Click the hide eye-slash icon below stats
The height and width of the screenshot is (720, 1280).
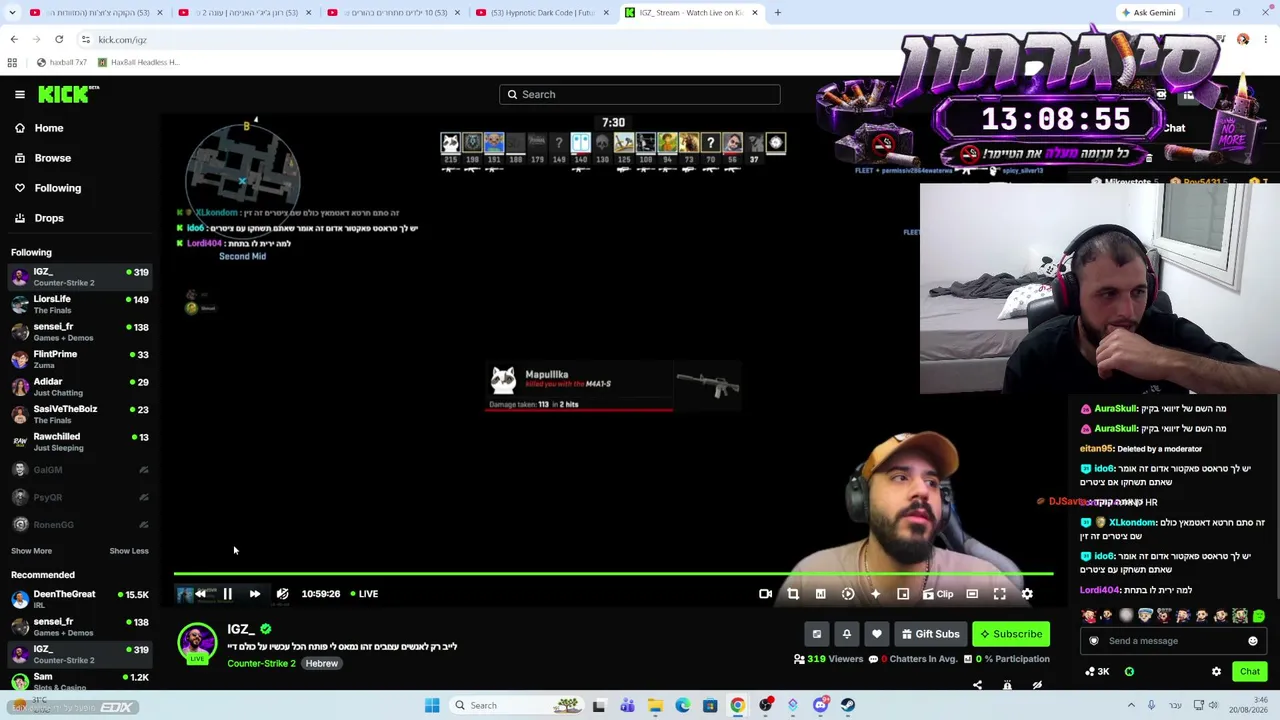[x=1037, y=685]
